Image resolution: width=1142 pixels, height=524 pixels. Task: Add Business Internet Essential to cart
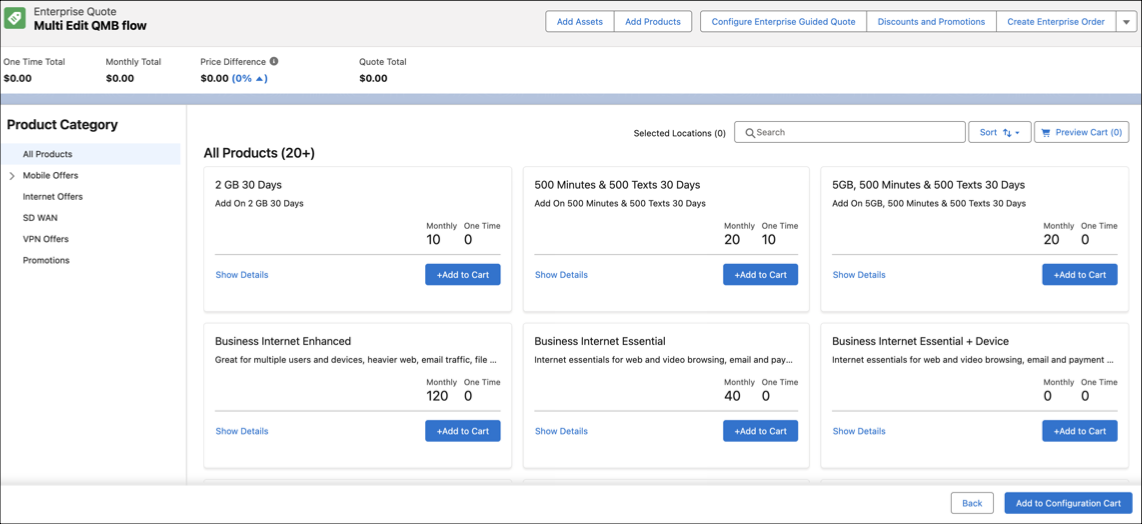[x=760, y=431]
